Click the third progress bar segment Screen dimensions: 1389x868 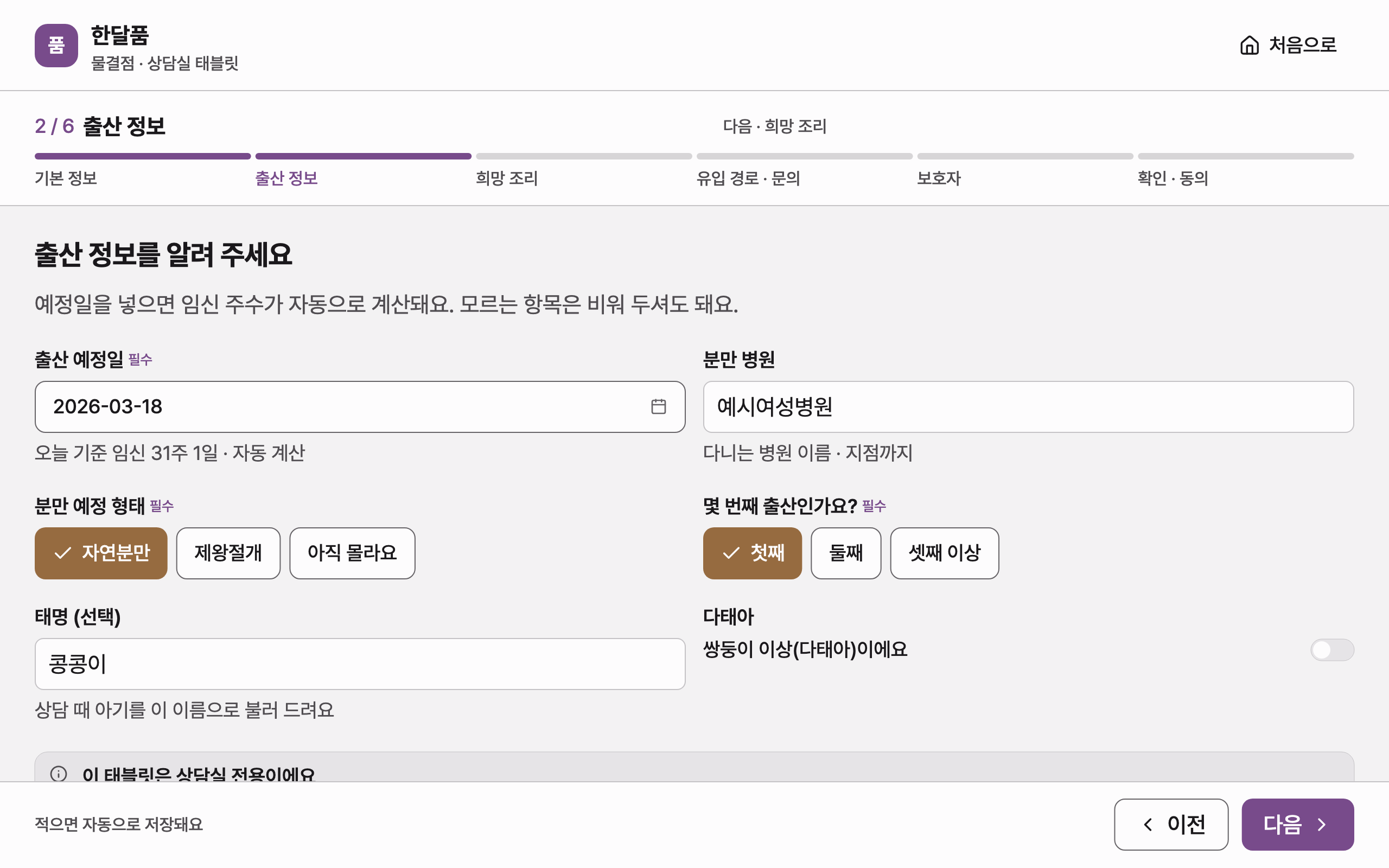(x=584, y=156)
